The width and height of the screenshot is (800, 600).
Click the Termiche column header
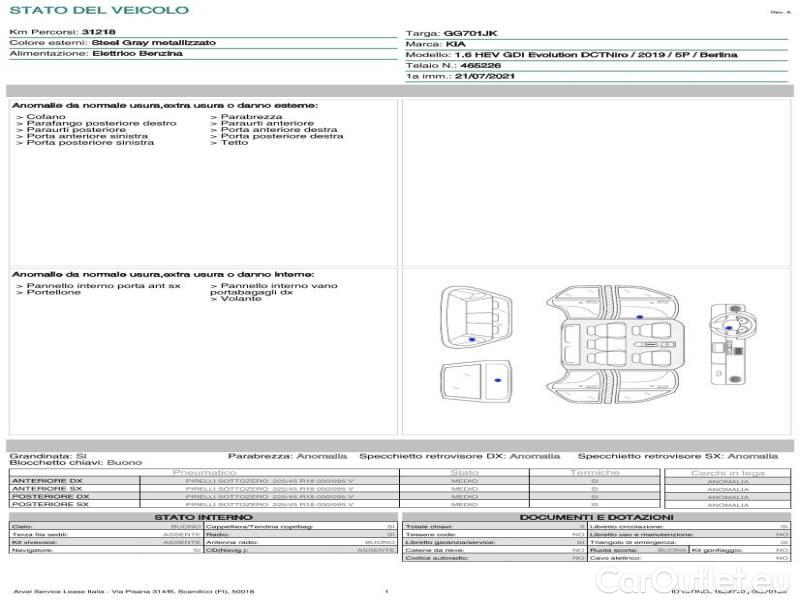point(595,472)
